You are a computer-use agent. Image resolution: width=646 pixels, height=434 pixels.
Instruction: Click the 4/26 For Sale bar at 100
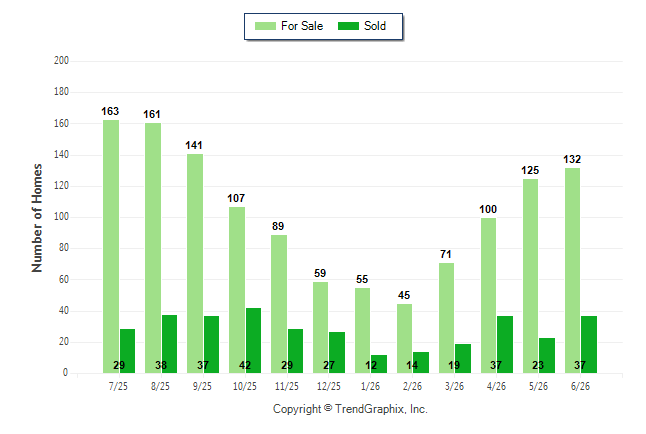(489, 296)
